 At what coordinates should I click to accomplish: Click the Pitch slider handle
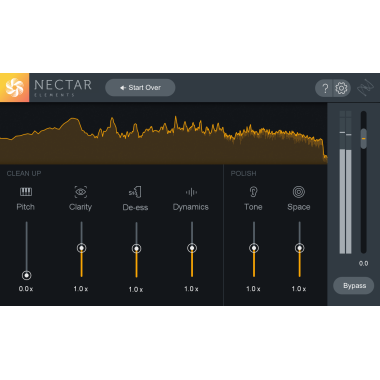[26, 275]
